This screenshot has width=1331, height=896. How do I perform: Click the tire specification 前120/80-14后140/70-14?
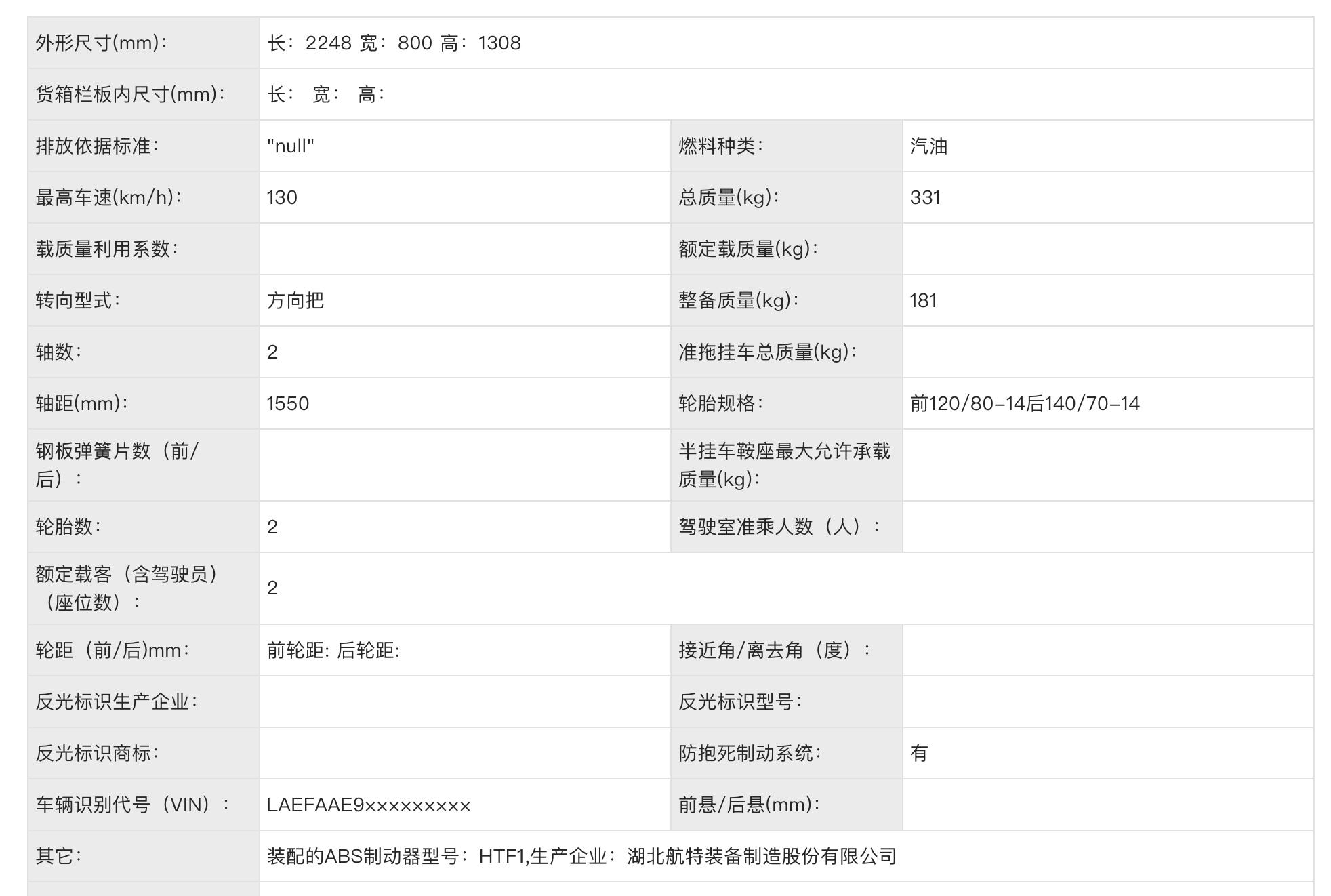tap(1025, 404)
